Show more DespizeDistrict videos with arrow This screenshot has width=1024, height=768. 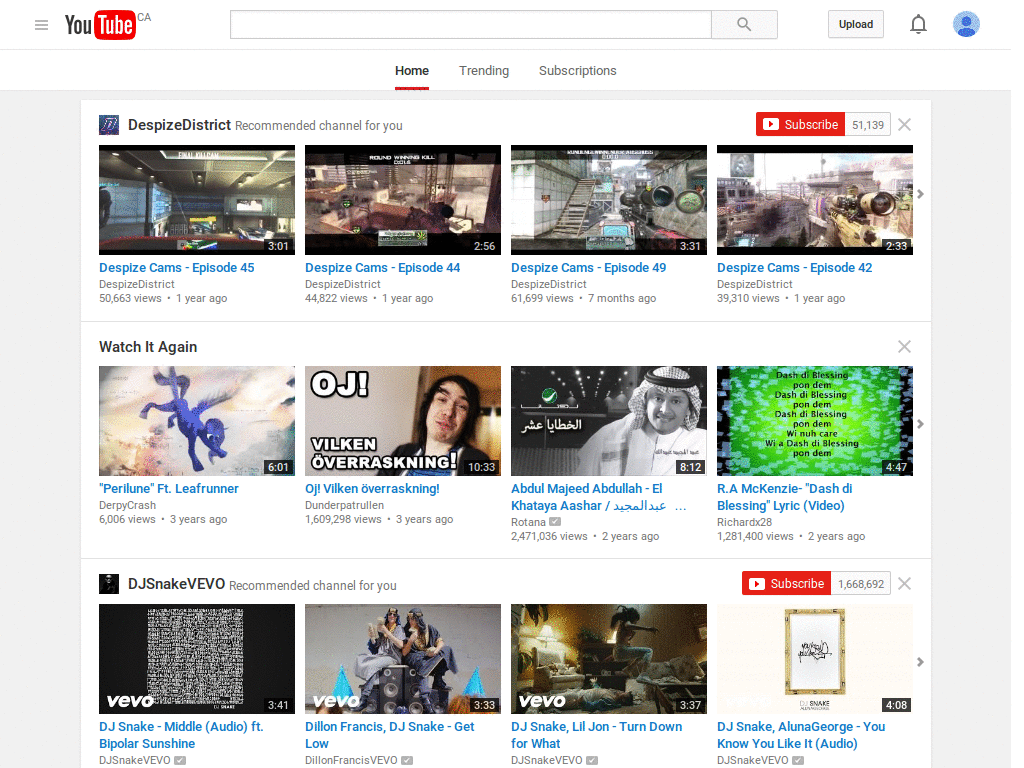click(920, 194)
